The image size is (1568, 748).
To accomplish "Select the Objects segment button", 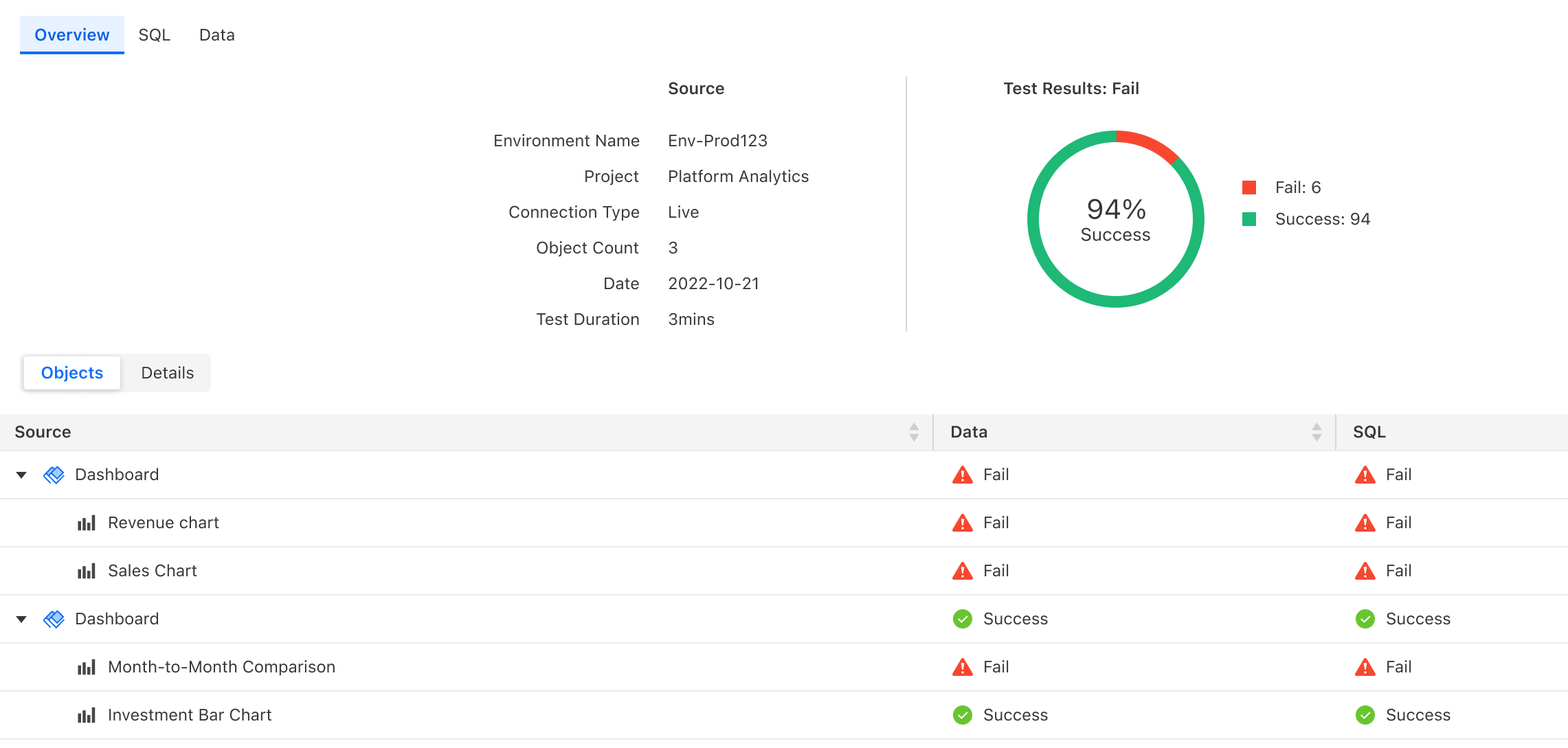I will pos(72,373).
